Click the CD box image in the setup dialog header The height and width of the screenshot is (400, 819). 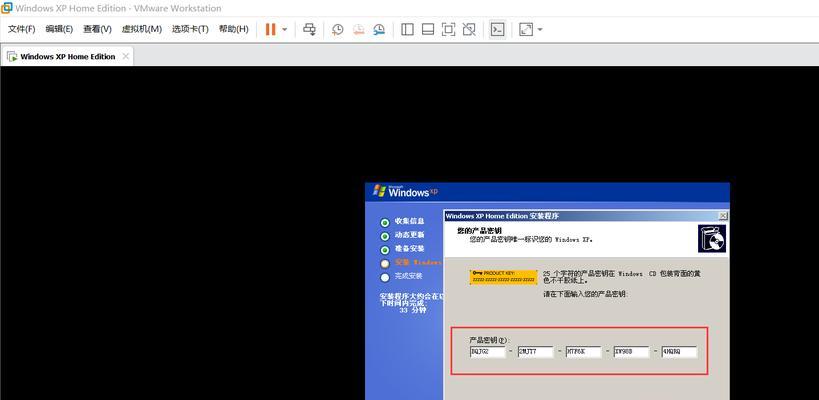pos(711,239)
